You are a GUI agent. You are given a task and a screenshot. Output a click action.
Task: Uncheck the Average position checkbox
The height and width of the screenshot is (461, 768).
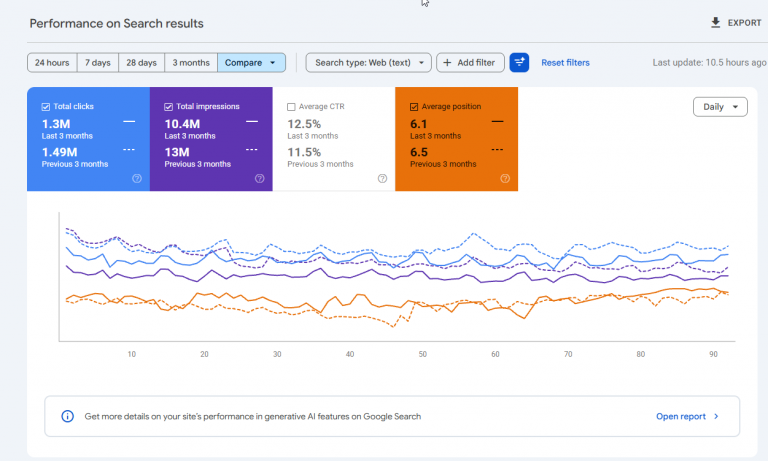414,107
